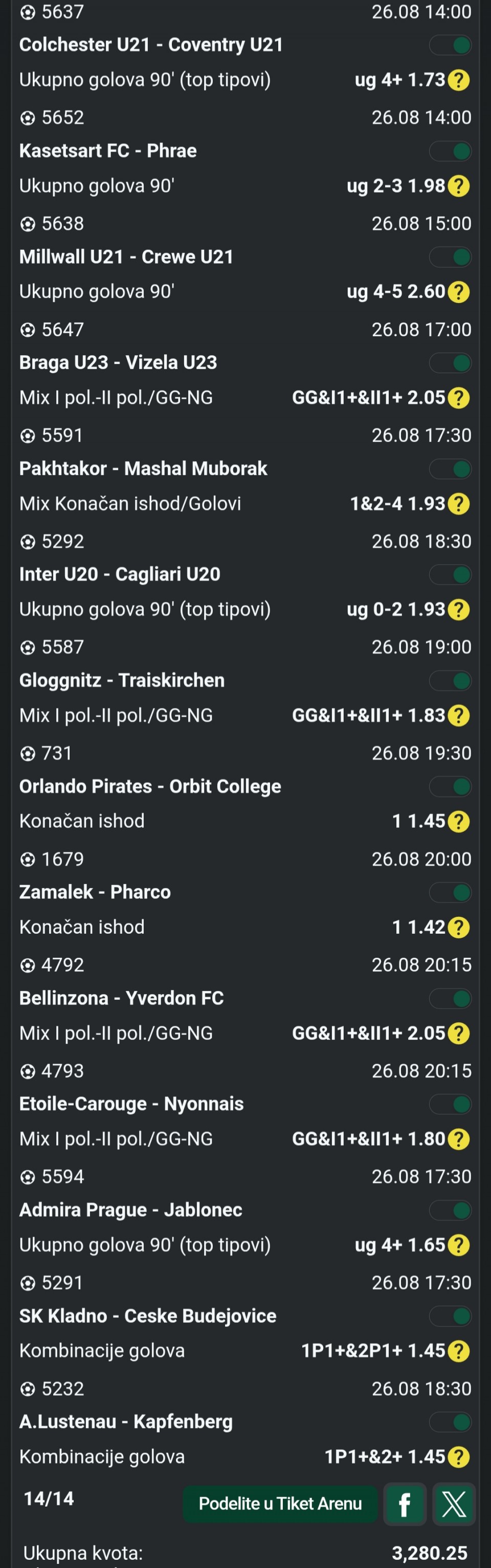Show help for Orlando Pirates 1.45 odds
The width and height of the screenshot is (491, 1568).
click(458, 821)
